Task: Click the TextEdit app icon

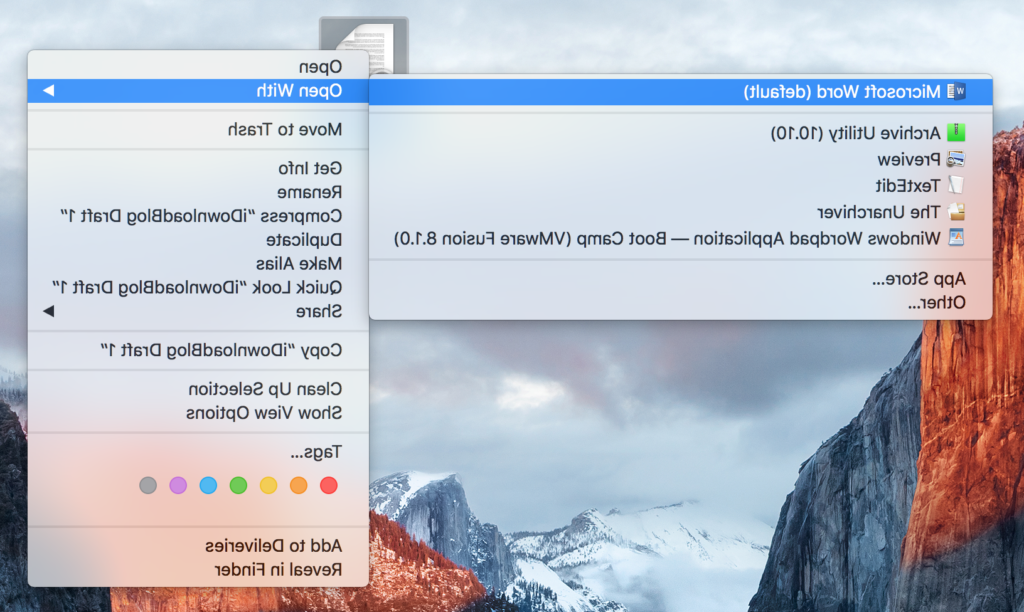Action: point(957,185)
